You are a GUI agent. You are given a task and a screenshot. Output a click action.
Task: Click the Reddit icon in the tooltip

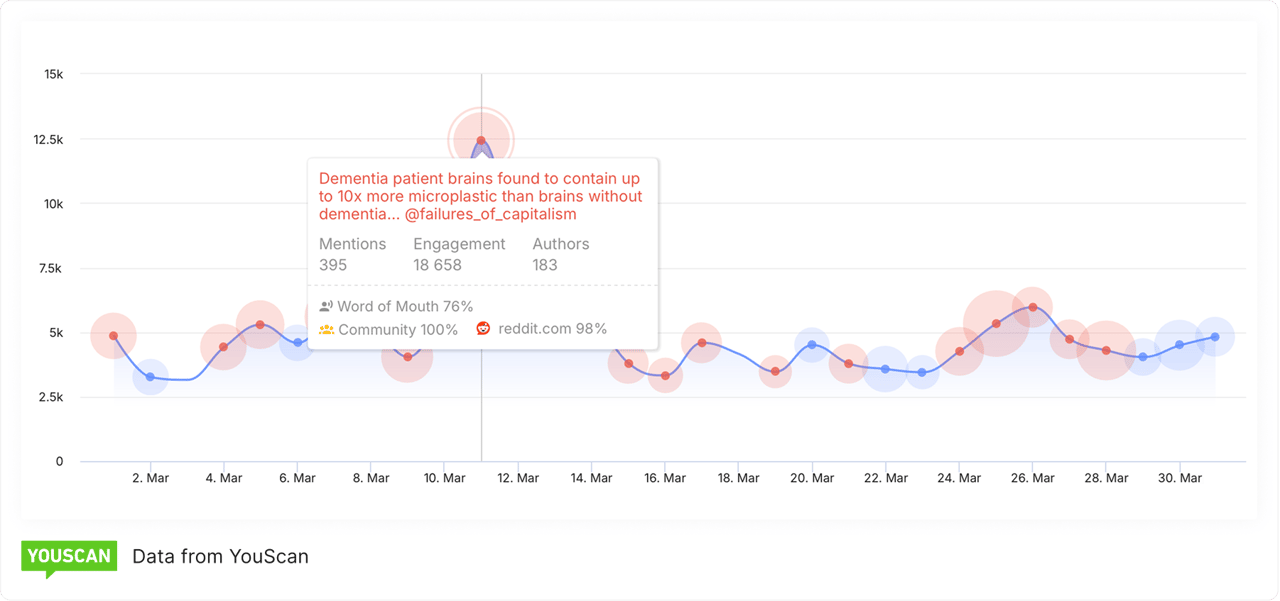(484, 328)
